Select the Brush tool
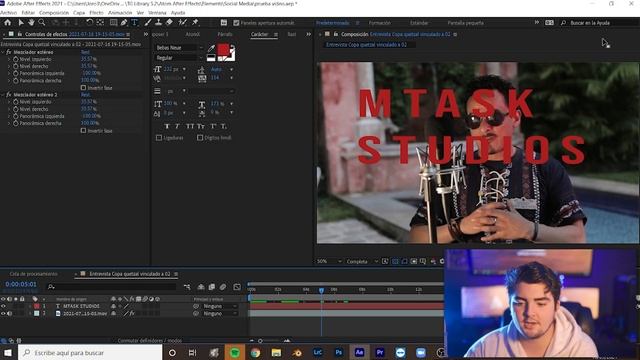 tap(148, 23)
